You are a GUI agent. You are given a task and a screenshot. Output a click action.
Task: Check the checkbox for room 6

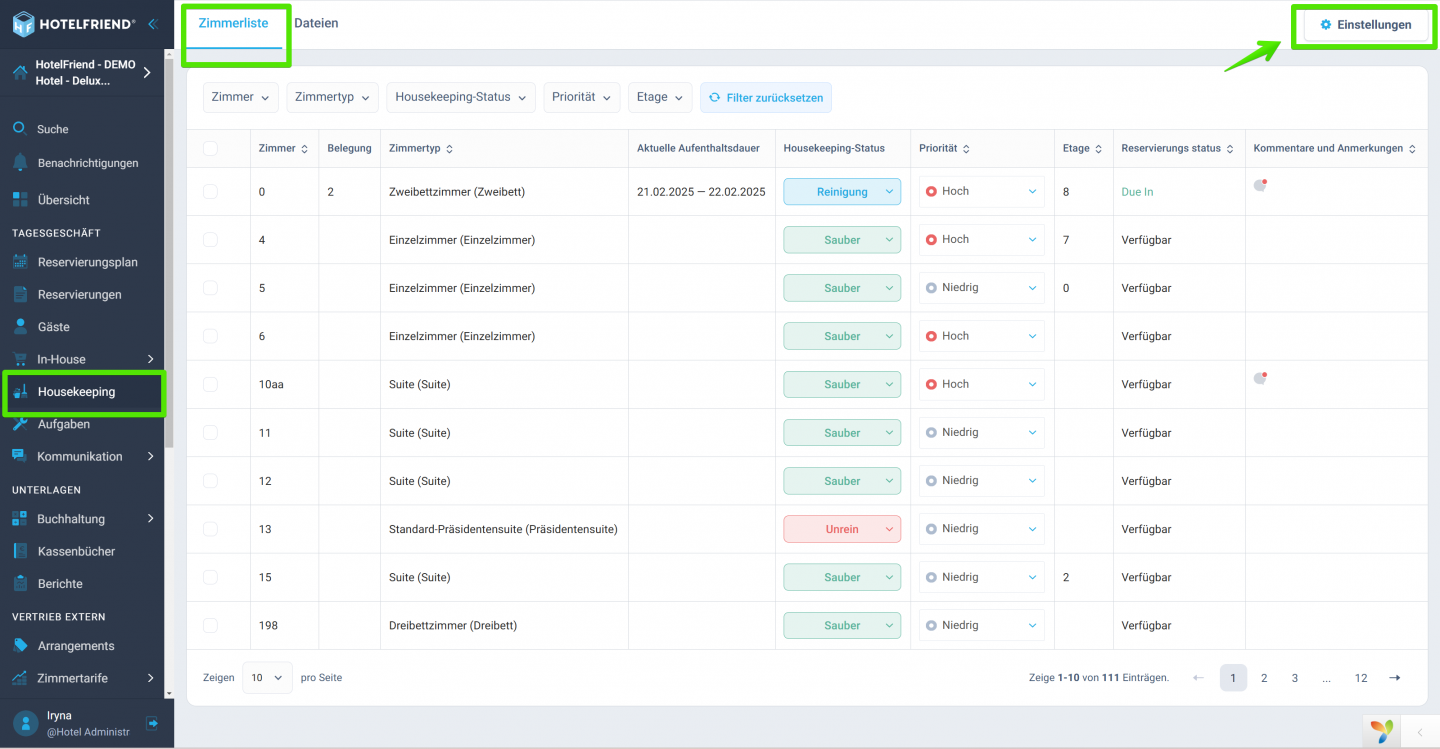(210, 336)
